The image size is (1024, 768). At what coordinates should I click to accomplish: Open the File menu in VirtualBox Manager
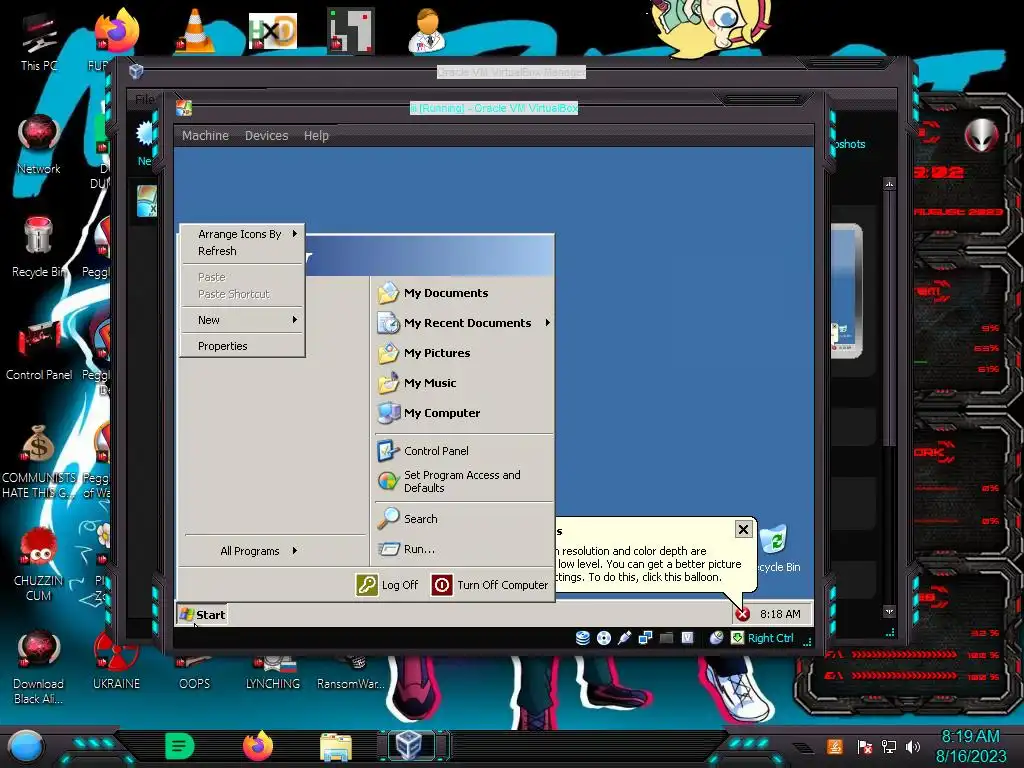pos(145,99)
